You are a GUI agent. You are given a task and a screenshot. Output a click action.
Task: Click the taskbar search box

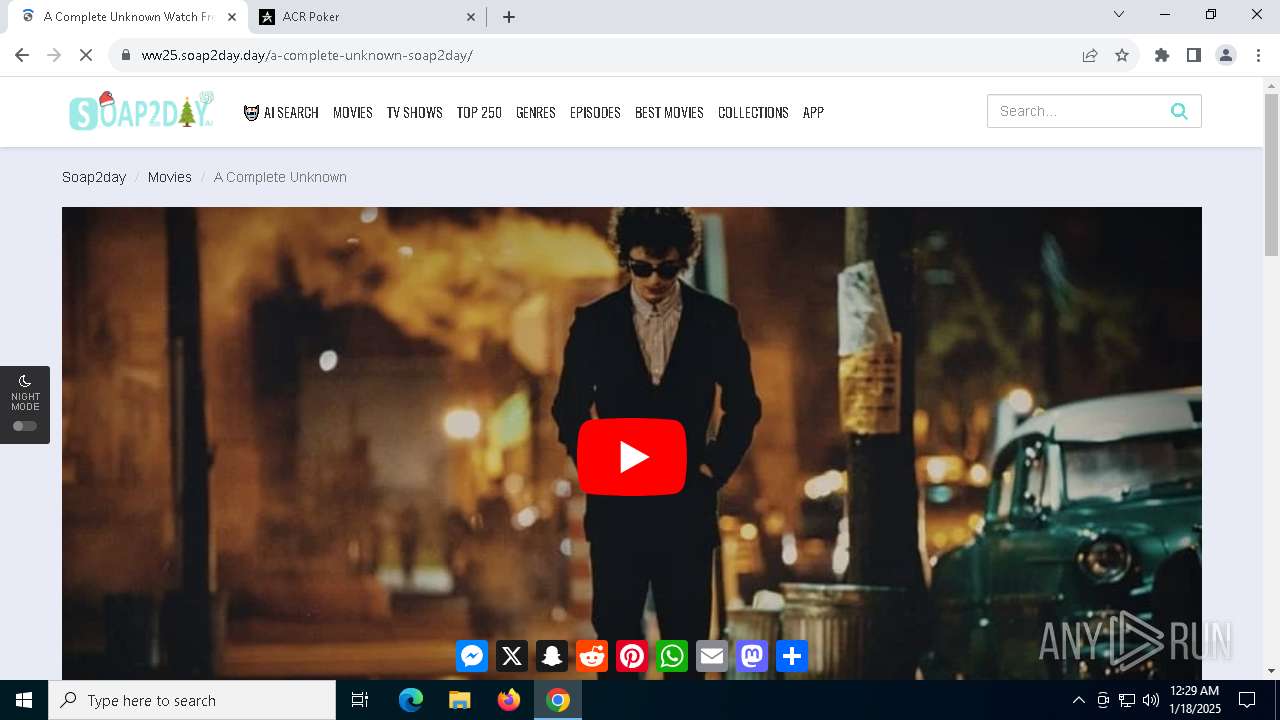[x=192, y=700]
